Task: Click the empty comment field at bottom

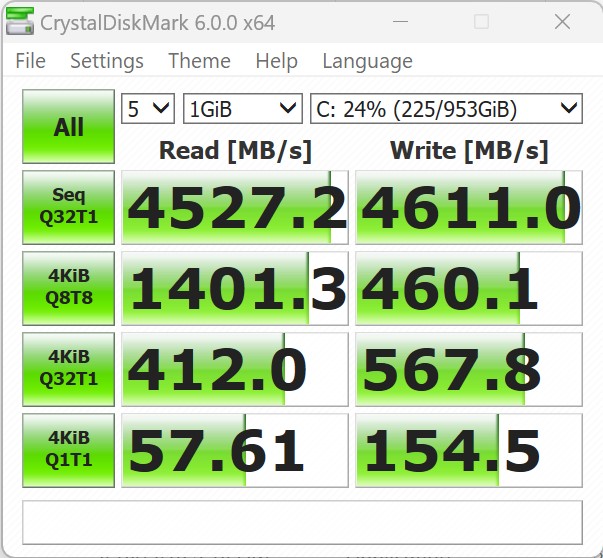Action: pos(302,521)
